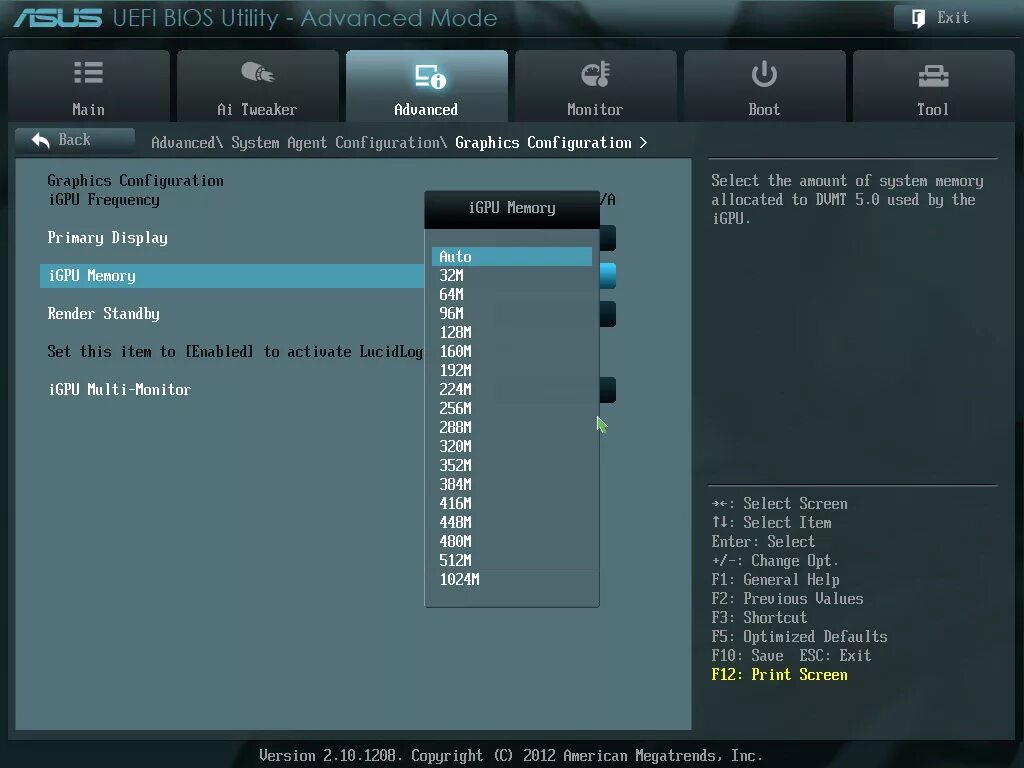Select 512M iGPU memory option
The image size is (1024, 768).
[x=512, y=560]
